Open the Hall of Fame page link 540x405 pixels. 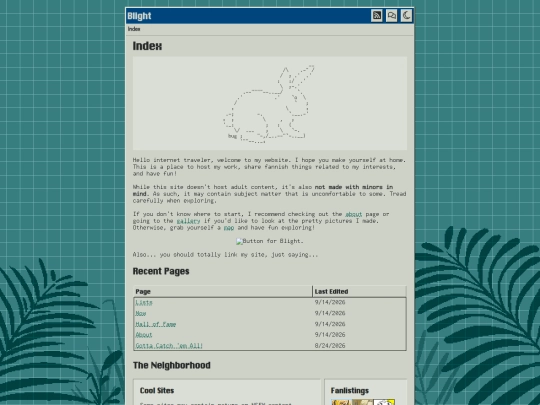[x=156, y=324]
